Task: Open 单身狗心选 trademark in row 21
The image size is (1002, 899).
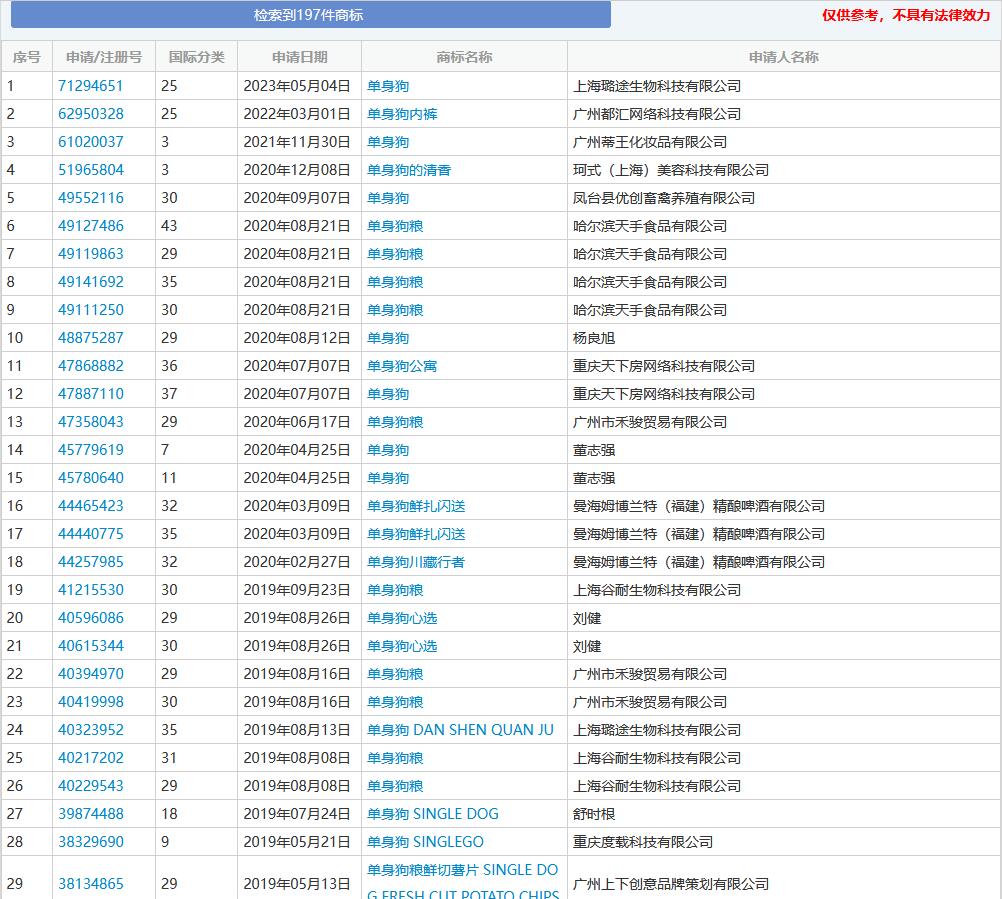Action: click(x=402, y=645)
